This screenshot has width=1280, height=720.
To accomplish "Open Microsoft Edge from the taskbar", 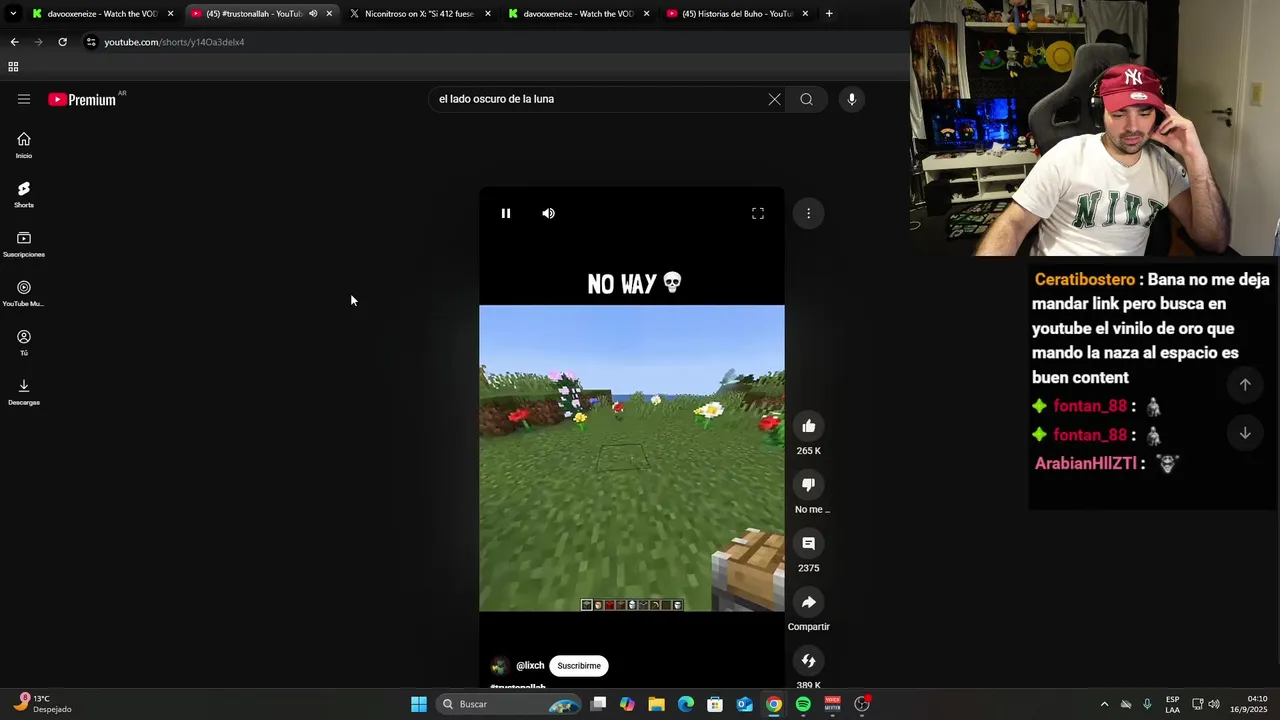I will point(686,704).
